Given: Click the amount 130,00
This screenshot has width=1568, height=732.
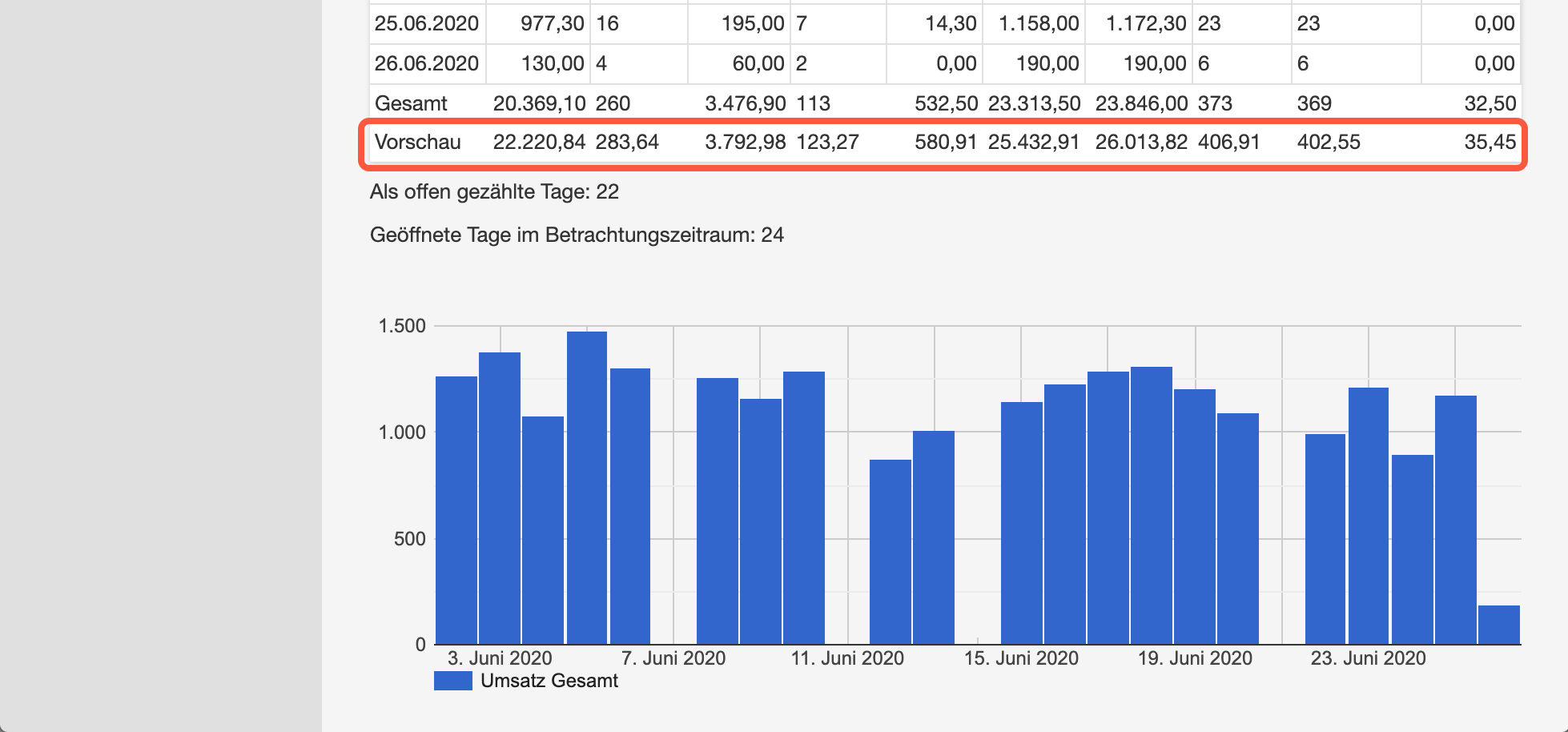Looking at the screenshot, I should [552, 63].
